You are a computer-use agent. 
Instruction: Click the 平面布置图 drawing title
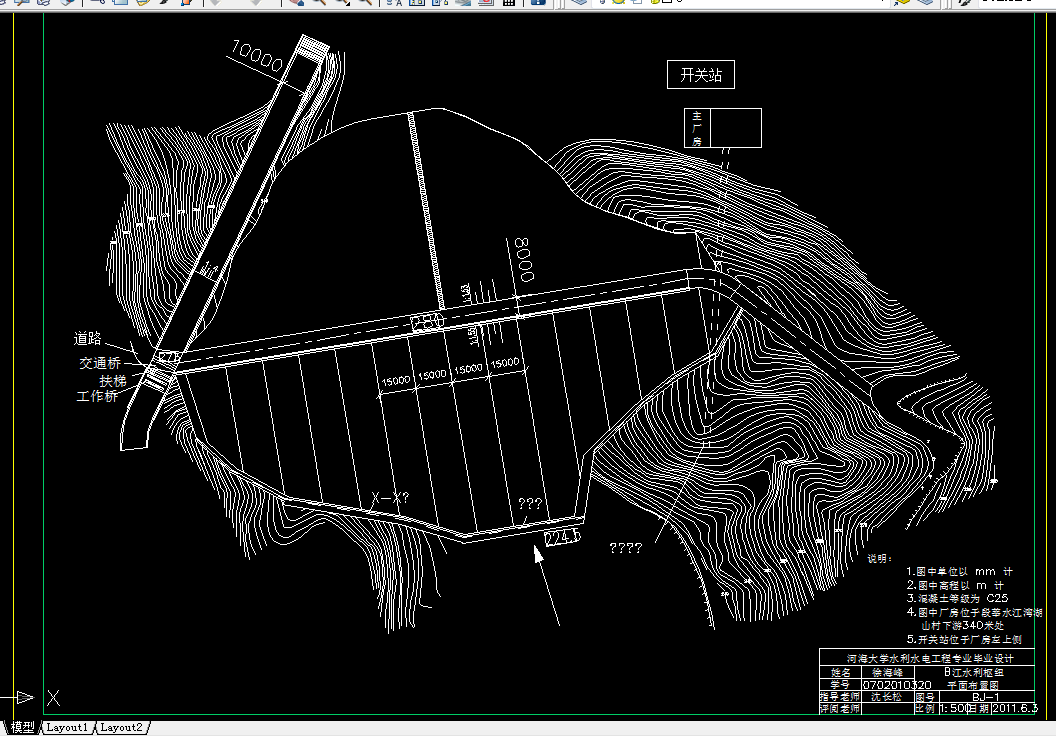[974, 685]
